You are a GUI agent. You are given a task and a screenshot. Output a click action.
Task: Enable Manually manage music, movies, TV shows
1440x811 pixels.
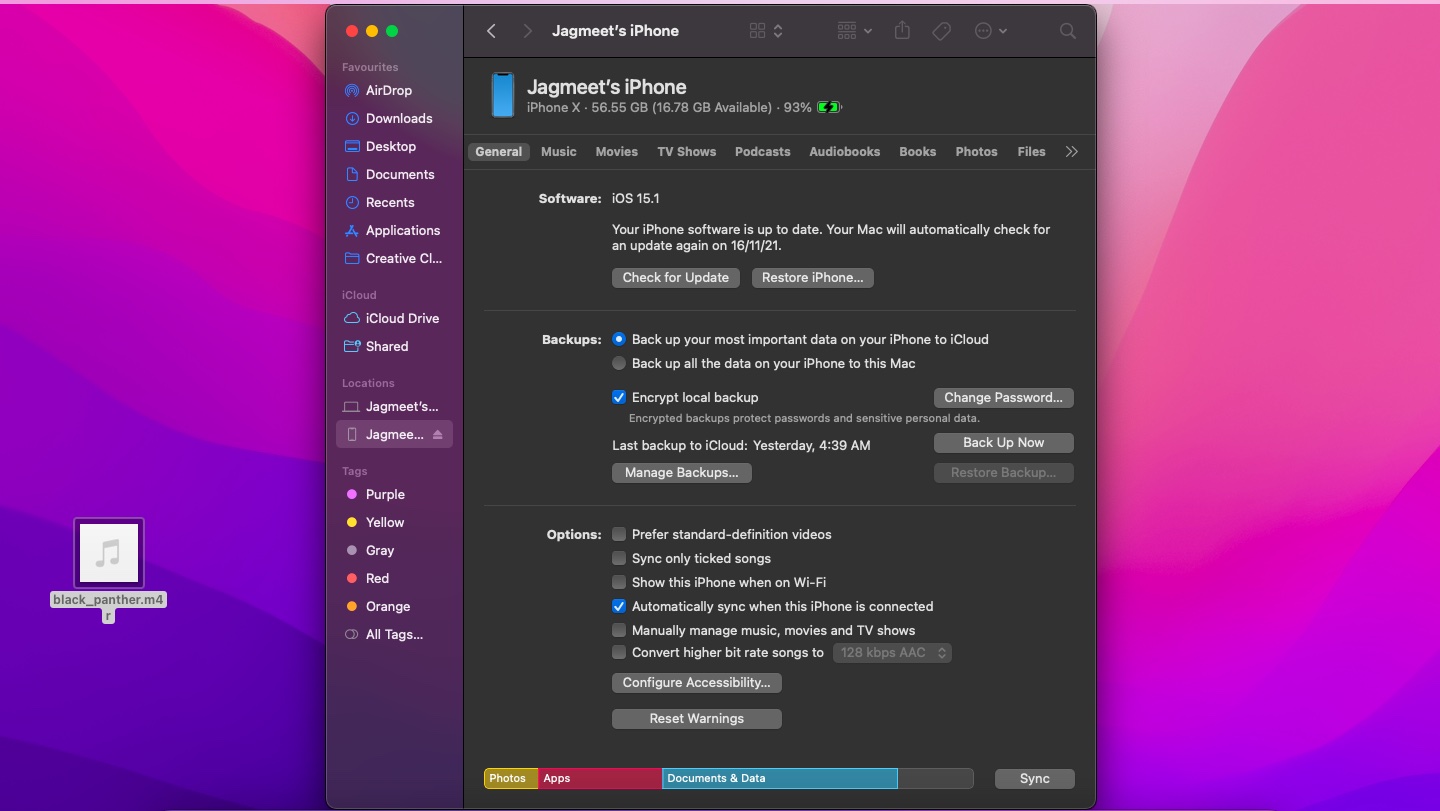[x=619, y=630]
